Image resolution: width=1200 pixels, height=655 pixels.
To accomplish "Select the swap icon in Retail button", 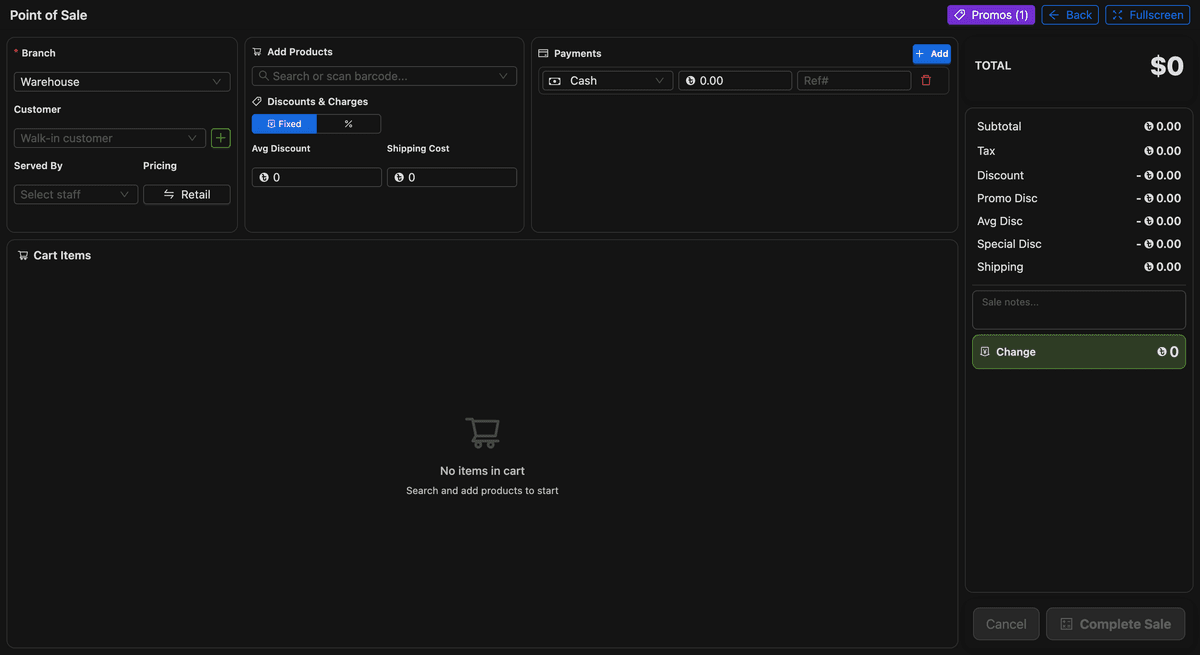I will 169,194.
